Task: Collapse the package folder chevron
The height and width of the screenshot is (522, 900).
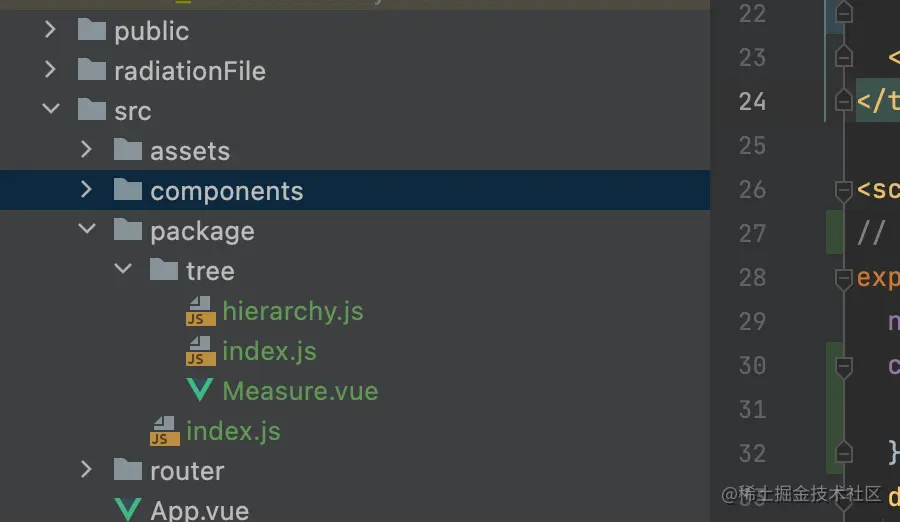Action: [x=87, y=230]
